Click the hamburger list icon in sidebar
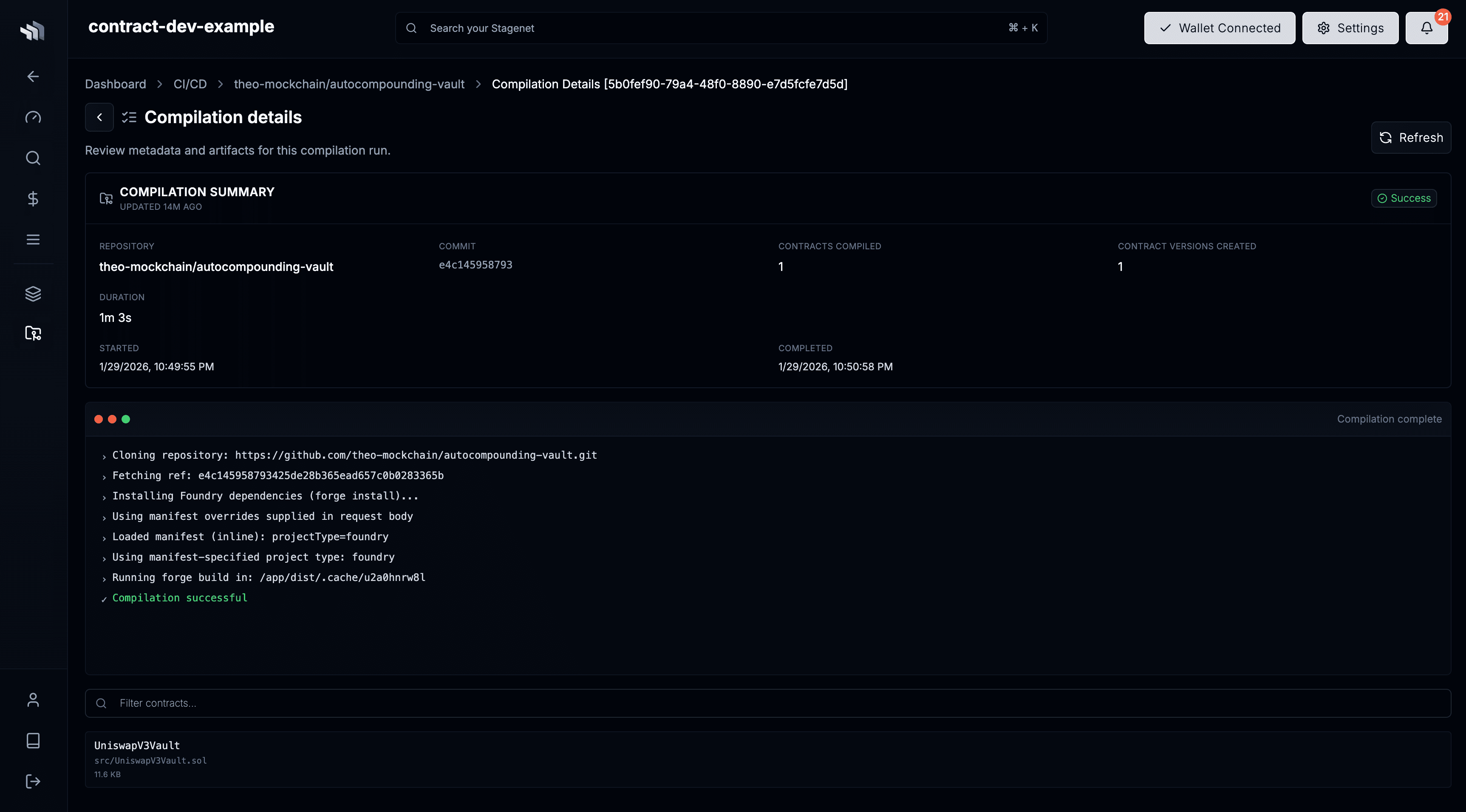This screenshot has height=812, width=1466. point(32,239)
